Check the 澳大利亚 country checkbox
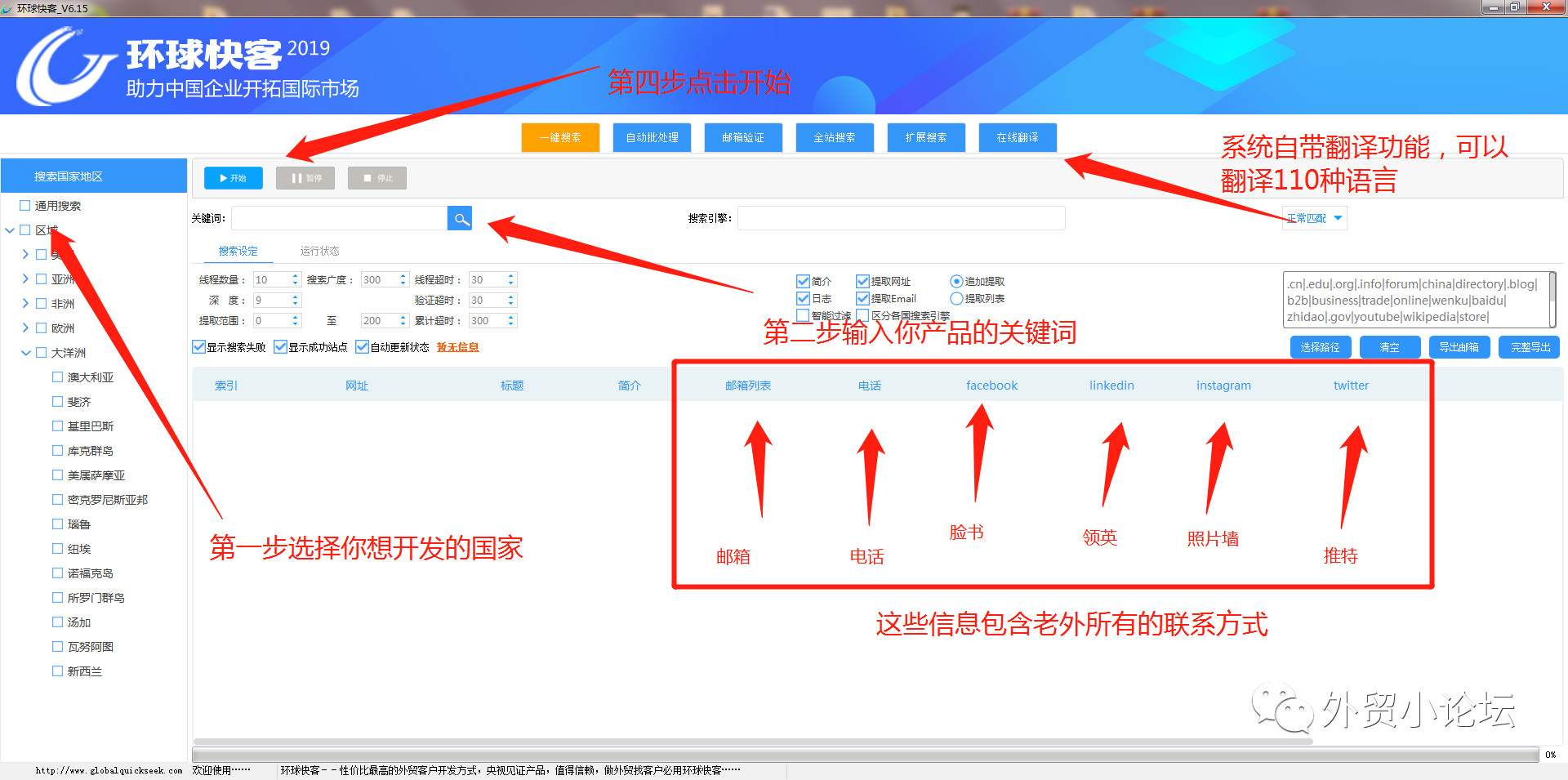1568x780 pixels. click(x=56, y=377)
